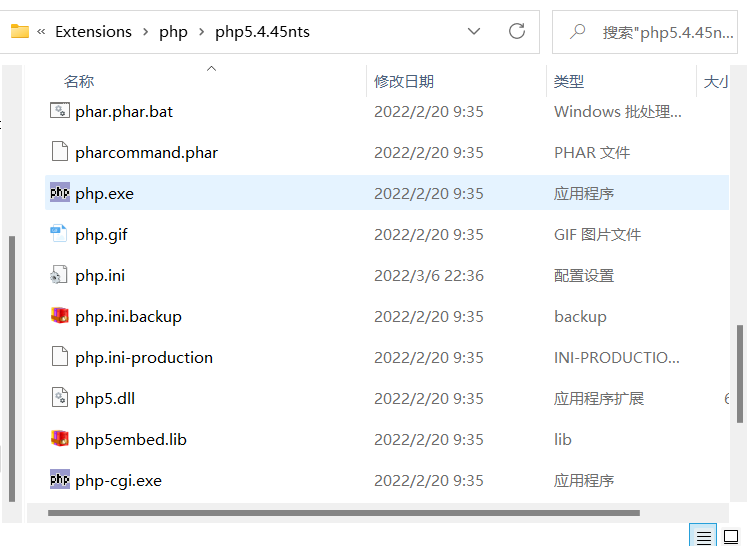Sort by the 名称 column header
The image size is (747, 546).
(79, 81)
